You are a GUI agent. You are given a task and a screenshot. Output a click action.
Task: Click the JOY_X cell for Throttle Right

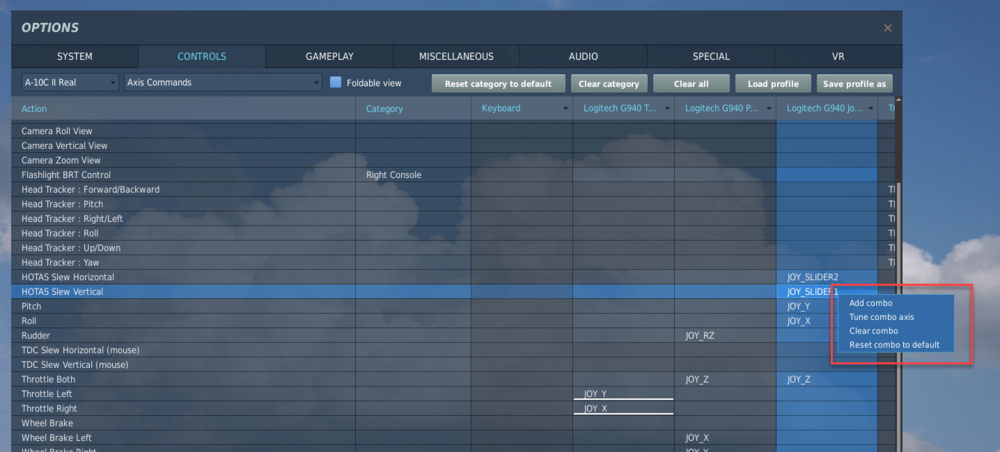(x=623, y=409)
